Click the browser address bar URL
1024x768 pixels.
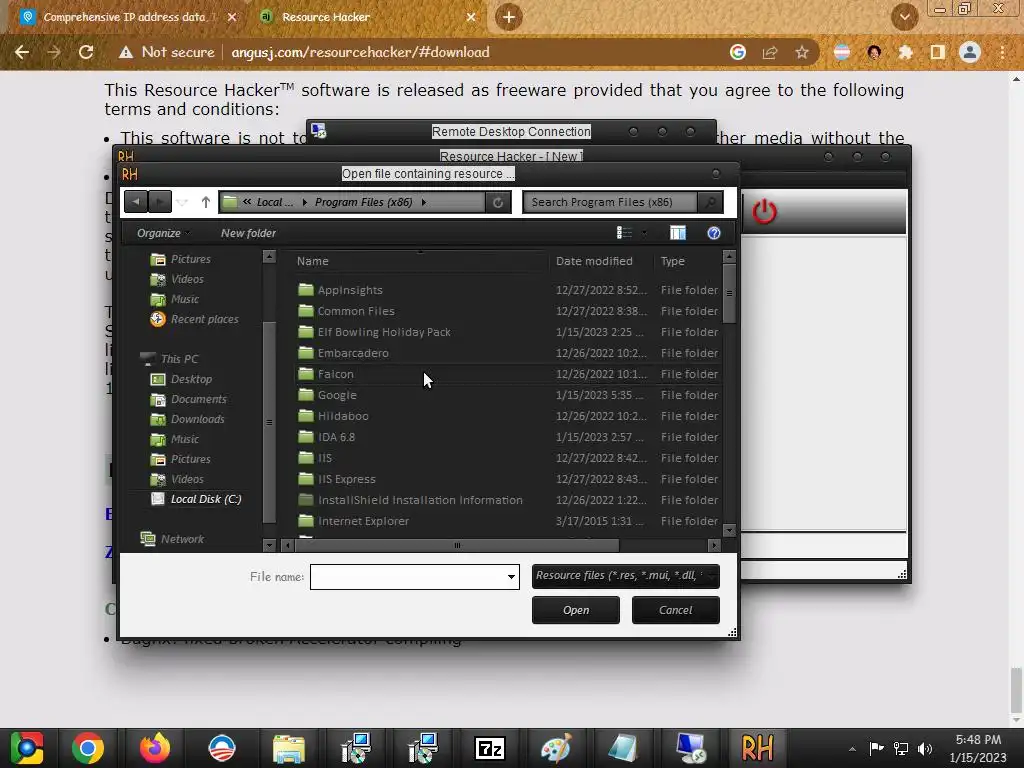tap(360, 52)
